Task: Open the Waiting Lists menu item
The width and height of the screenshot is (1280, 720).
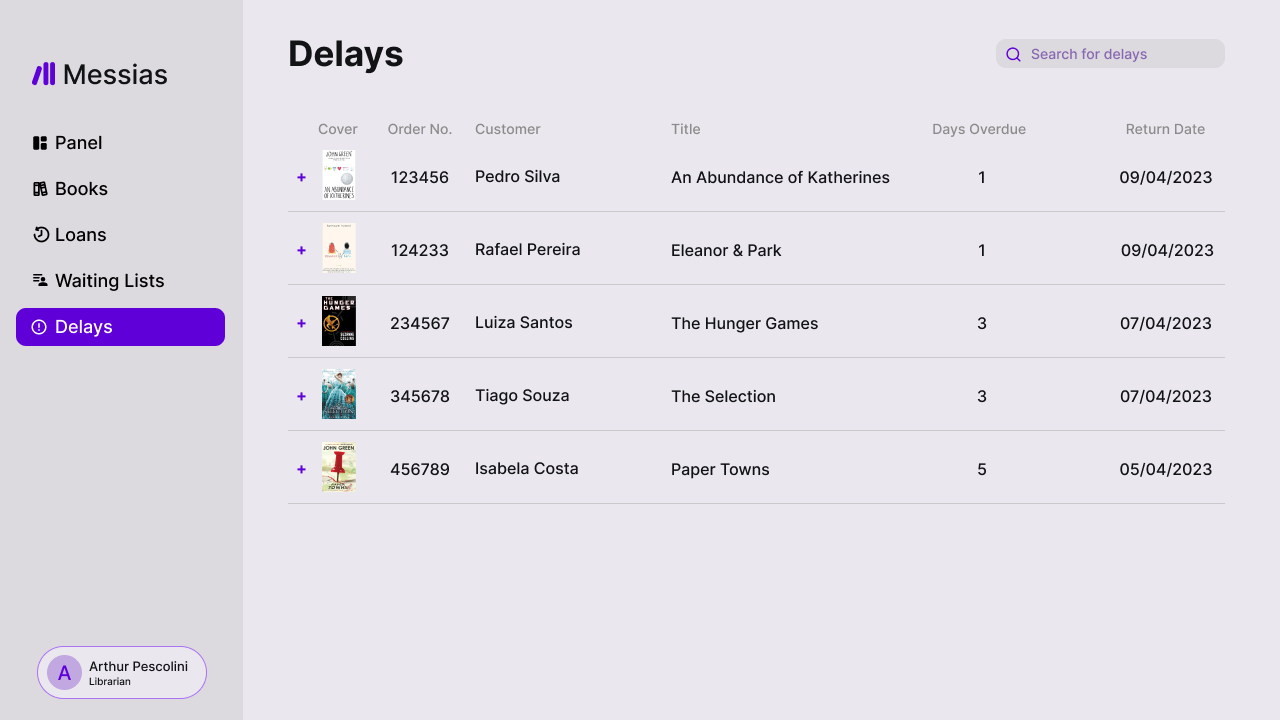Action: click(109, 281)
